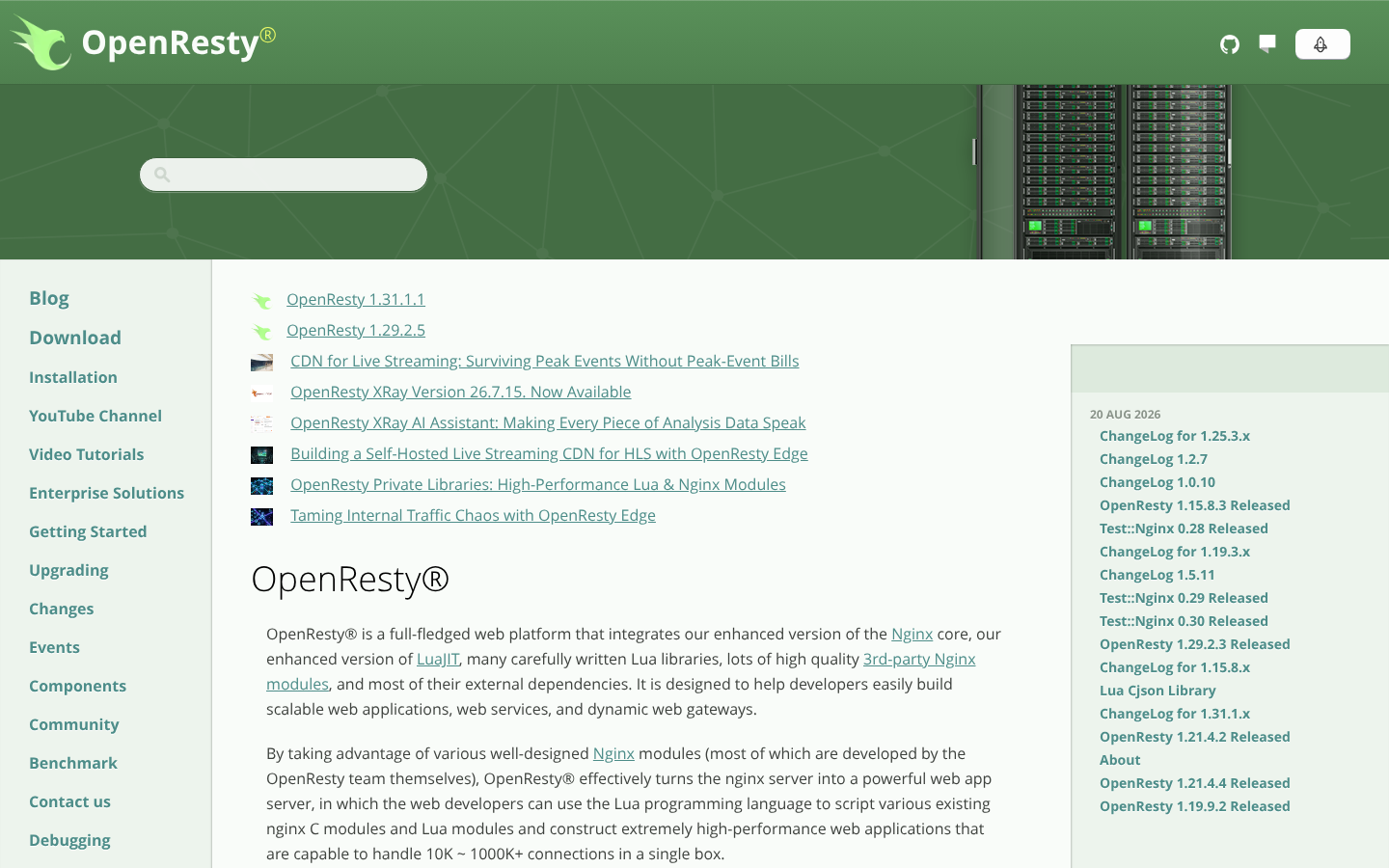Click the white rocket button
1389x868 pixels.
(1322, 44)
